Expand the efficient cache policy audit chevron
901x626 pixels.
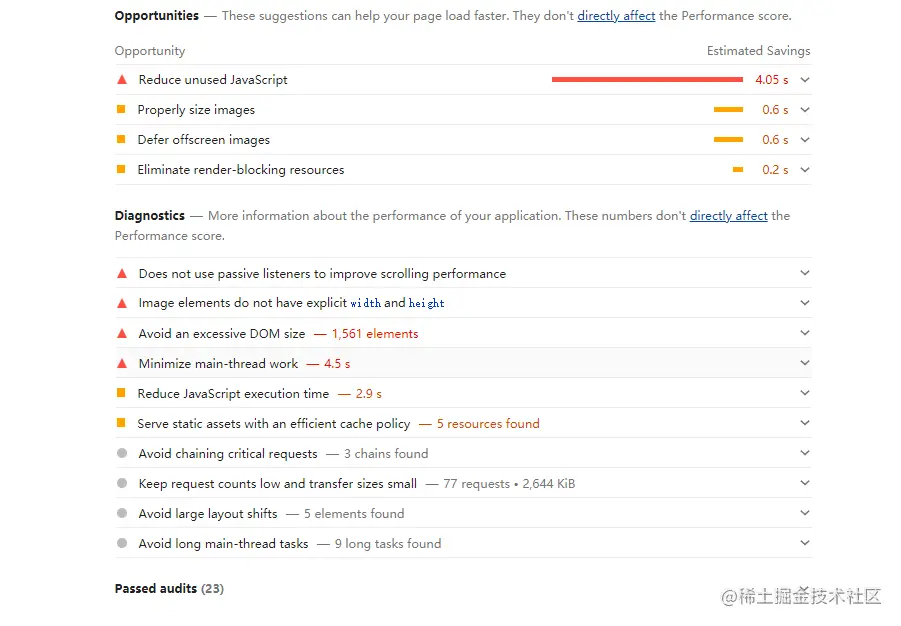click(805, 423)
